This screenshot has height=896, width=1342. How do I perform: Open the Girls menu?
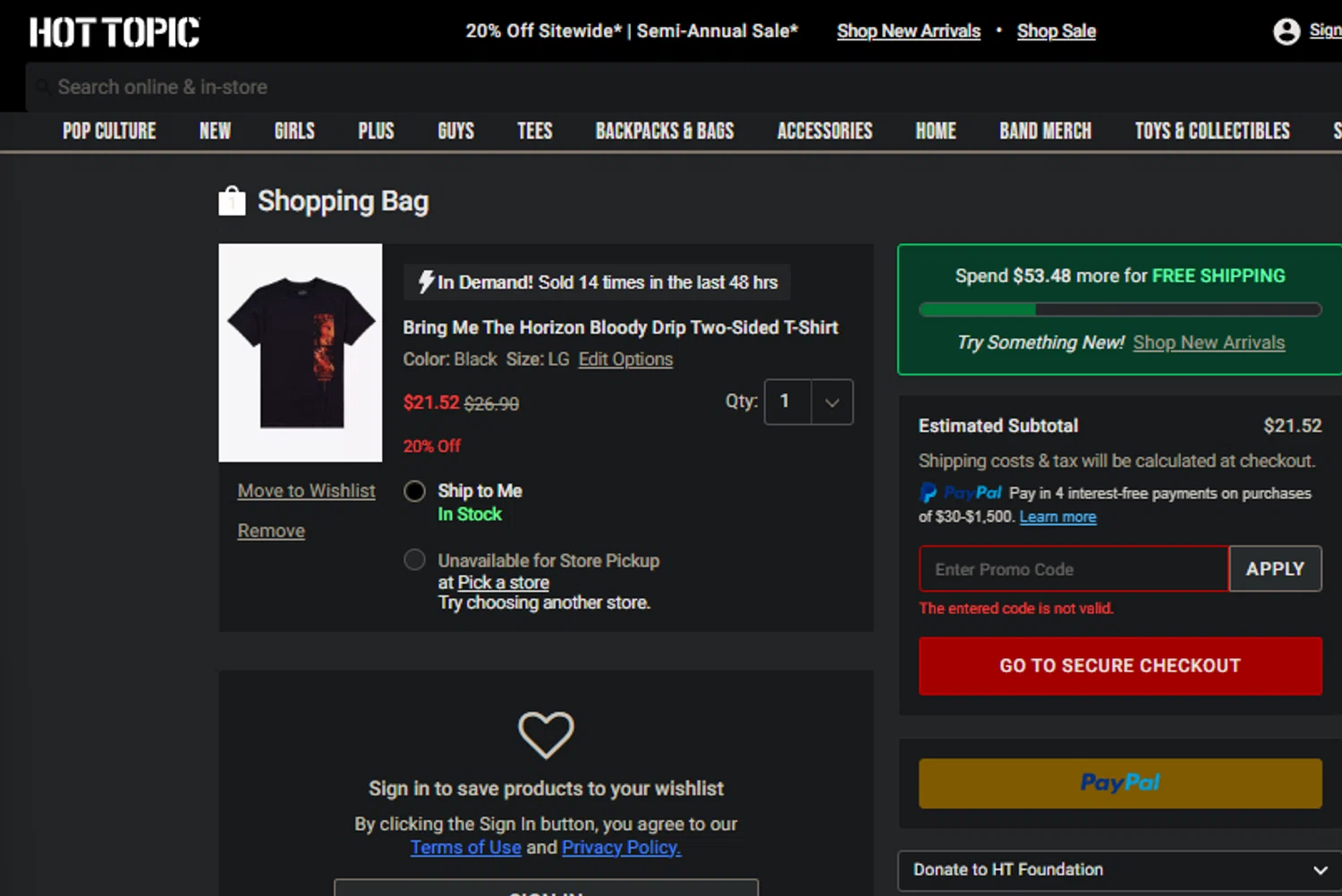coord(294,131)
